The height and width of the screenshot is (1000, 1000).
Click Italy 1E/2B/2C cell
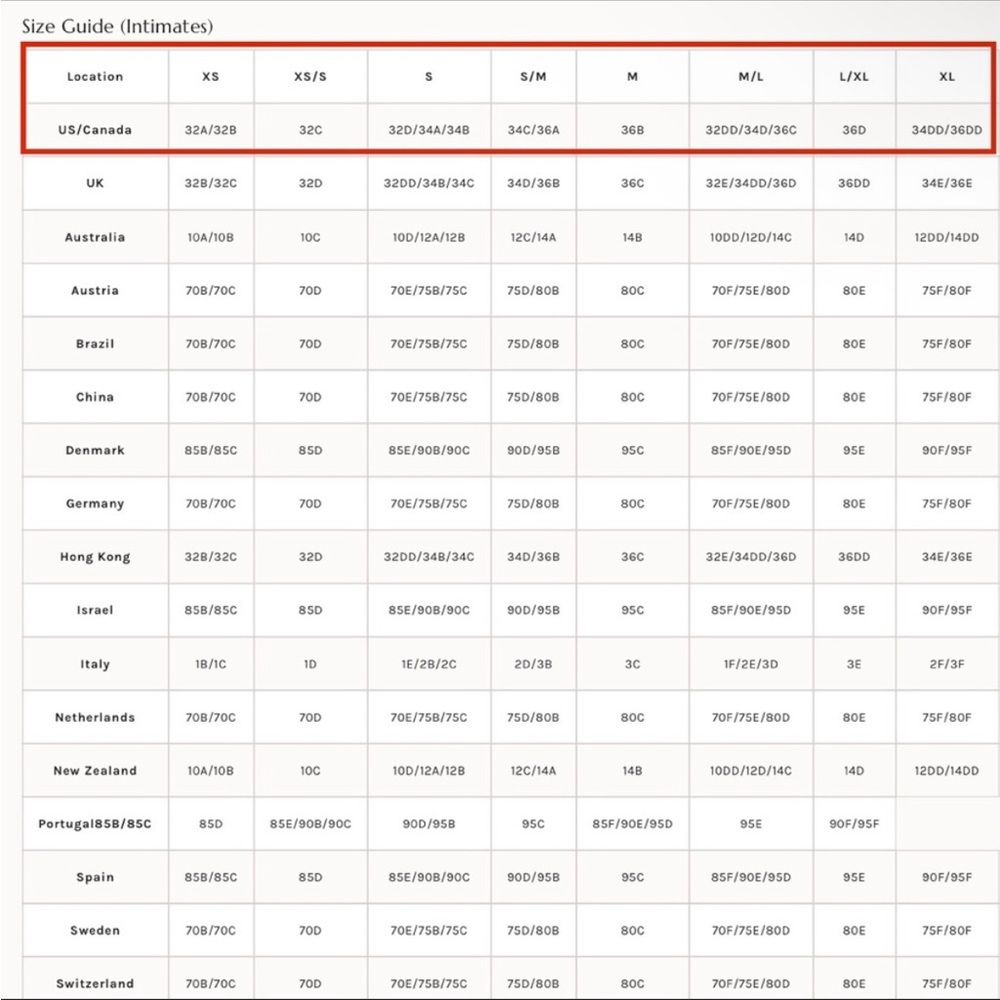(x=429, y=664)
